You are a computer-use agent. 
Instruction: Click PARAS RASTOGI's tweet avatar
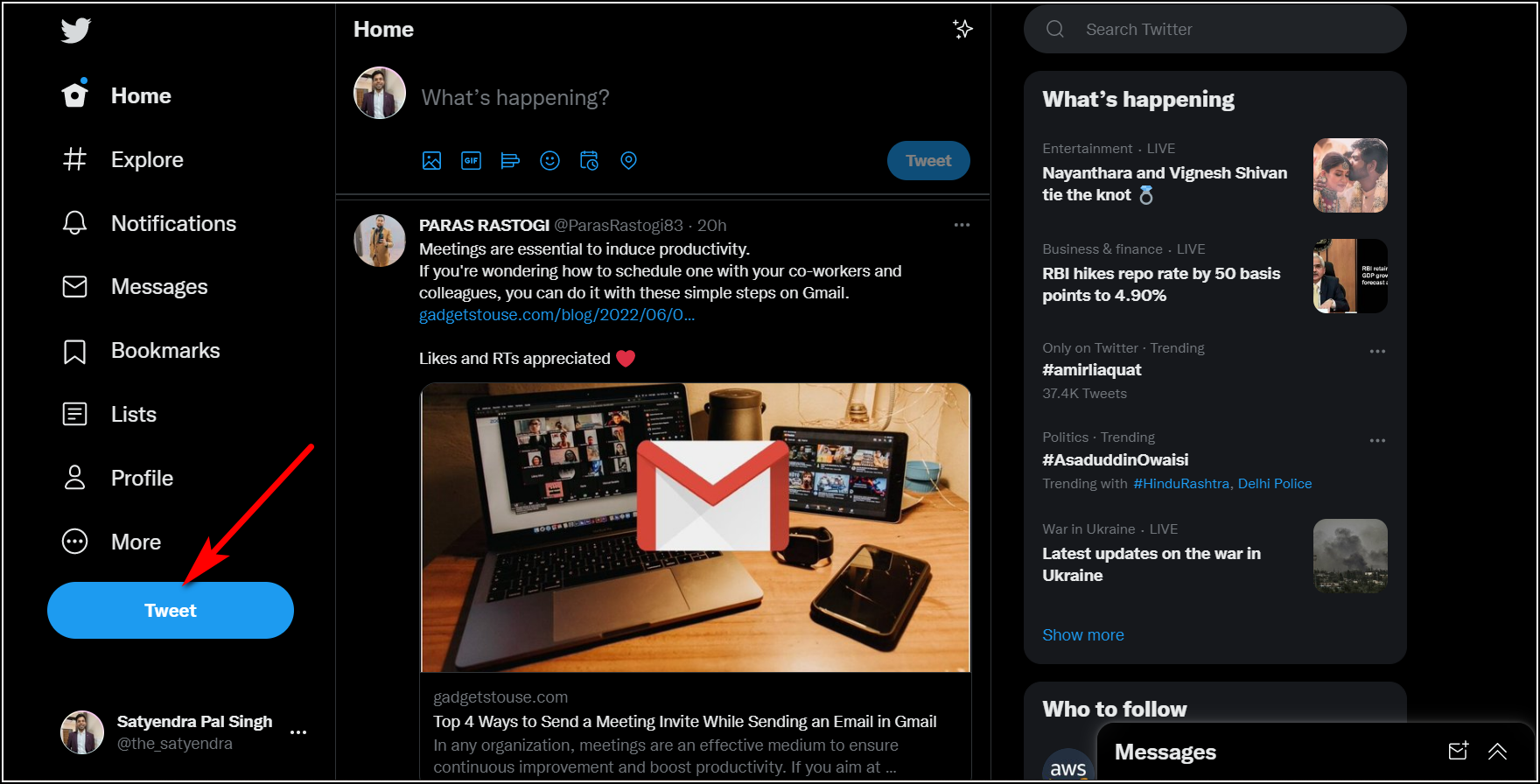[x=380, y=241]
